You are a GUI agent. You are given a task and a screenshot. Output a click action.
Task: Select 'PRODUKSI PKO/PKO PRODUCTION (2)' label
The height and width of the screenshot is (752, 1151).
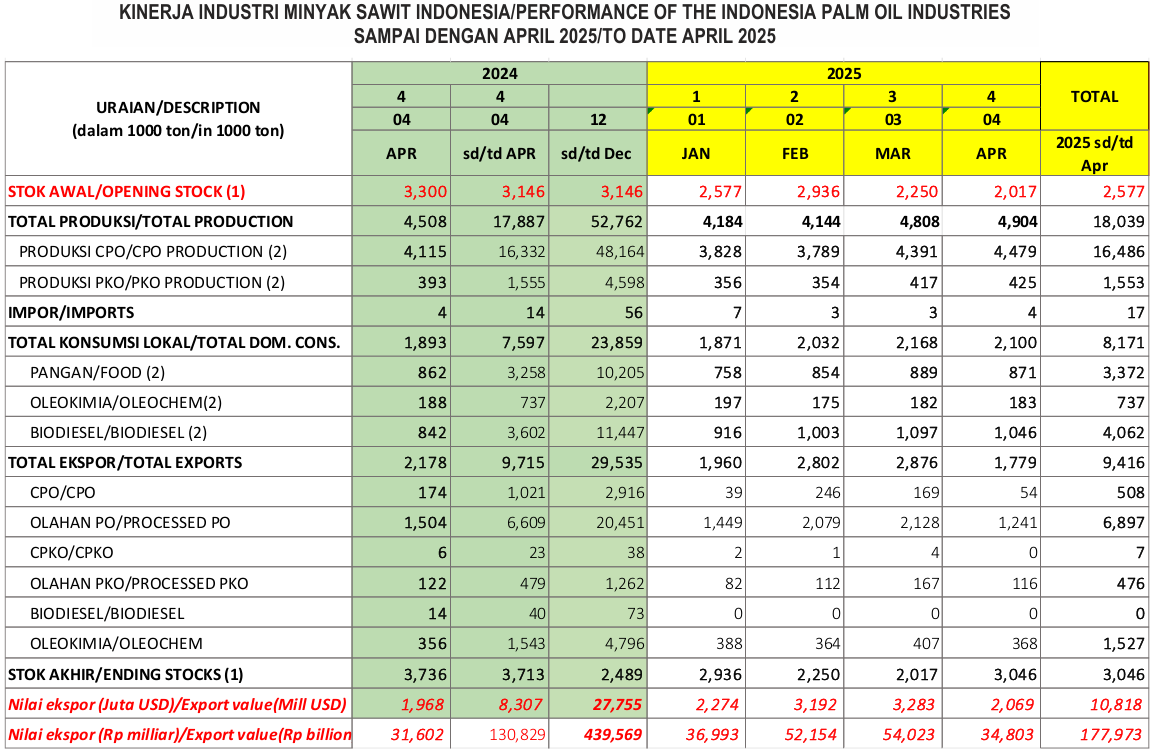pyautogui.click(x=151, y=283)
